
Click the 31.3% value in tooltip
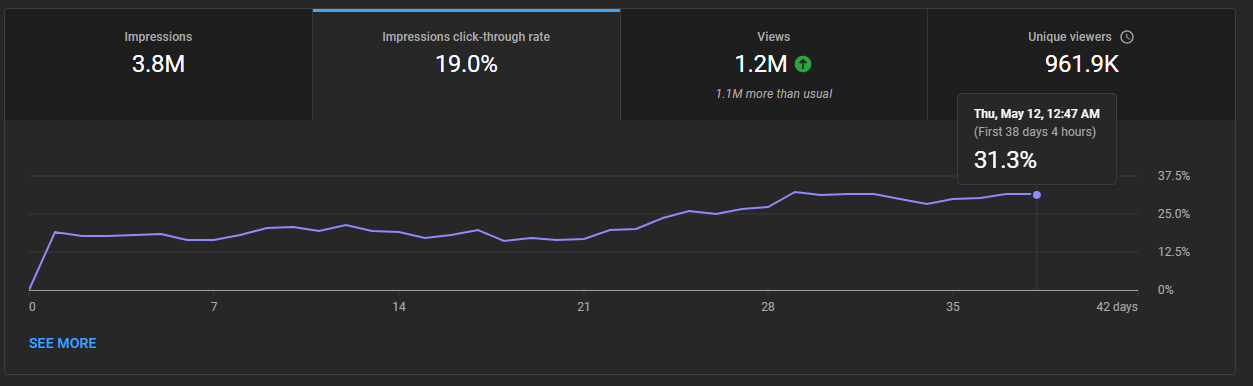(x=1005, y=159)
